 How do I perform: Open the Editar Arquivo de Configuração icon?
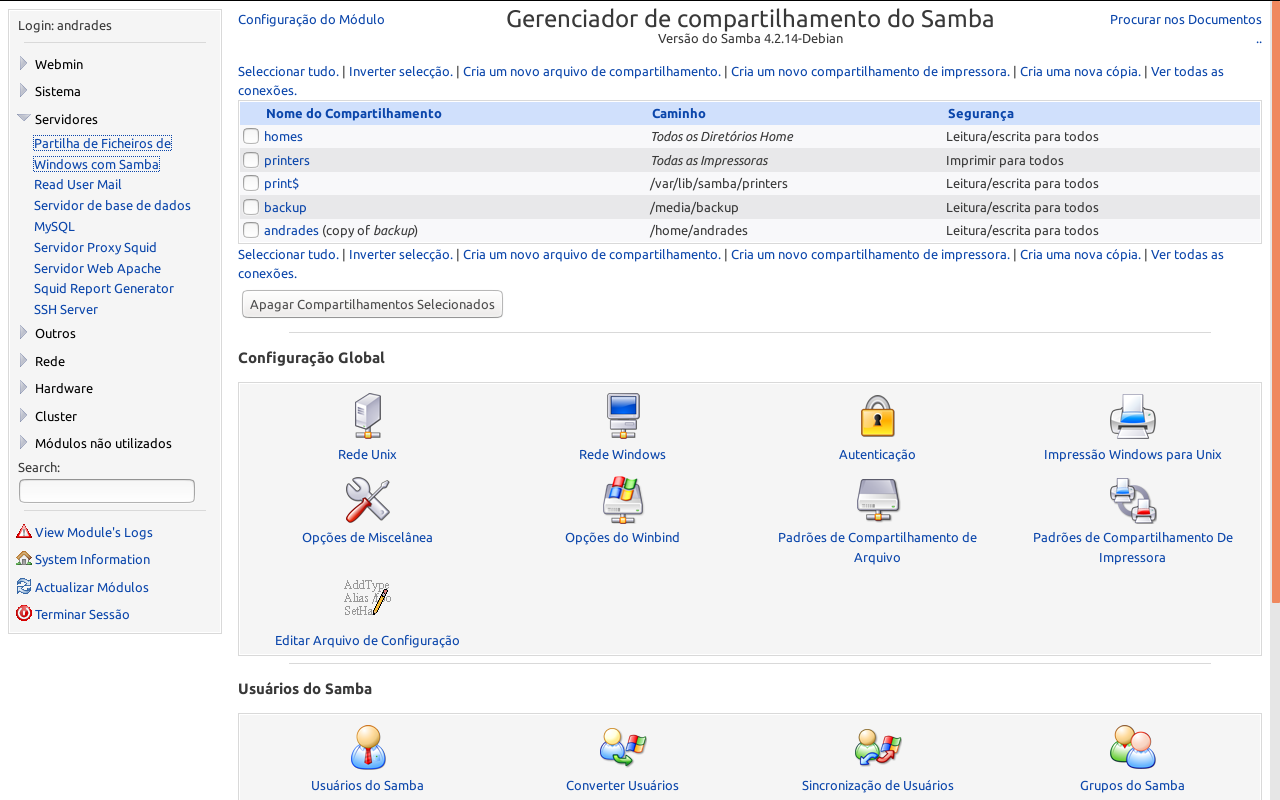[367, 597]
